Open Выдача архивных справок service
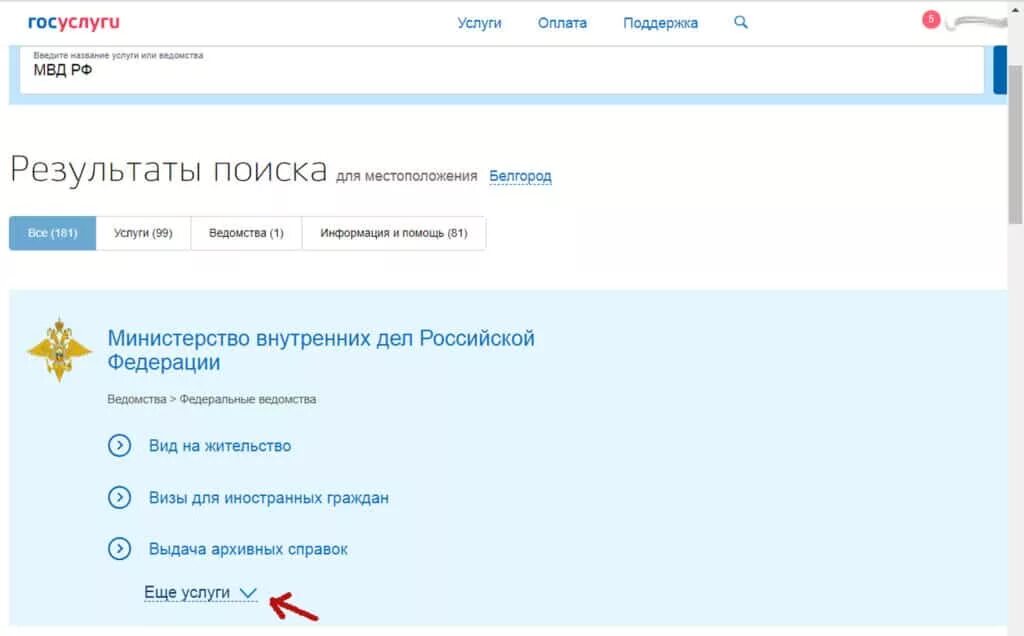 pyautogui.click(x=248, y=549)
